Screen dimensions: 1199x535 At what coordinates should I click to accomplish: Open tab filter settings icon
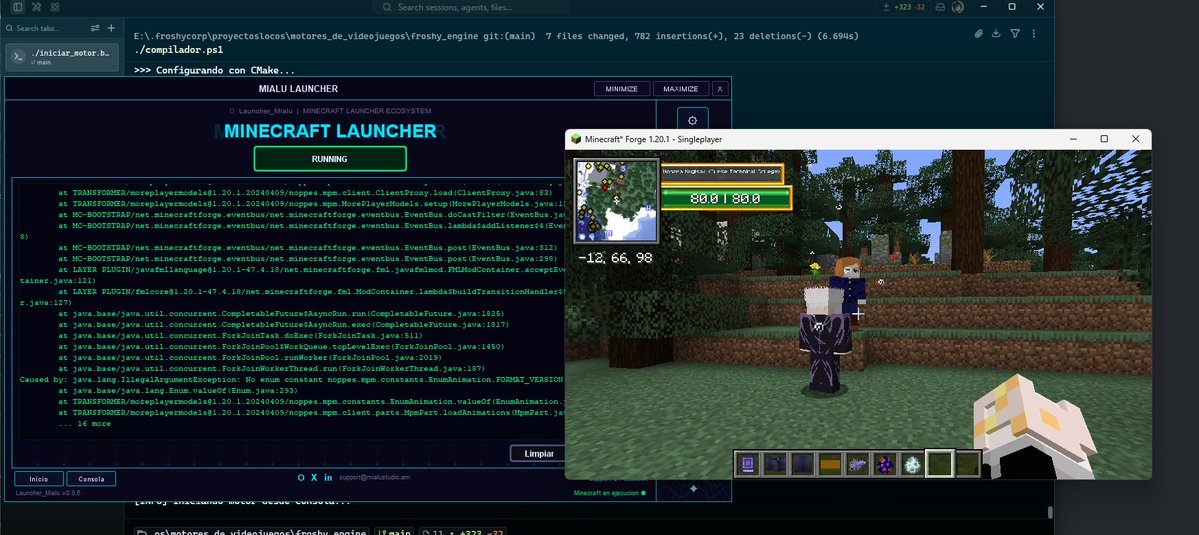pyautogui.click(x=95, y=28)
